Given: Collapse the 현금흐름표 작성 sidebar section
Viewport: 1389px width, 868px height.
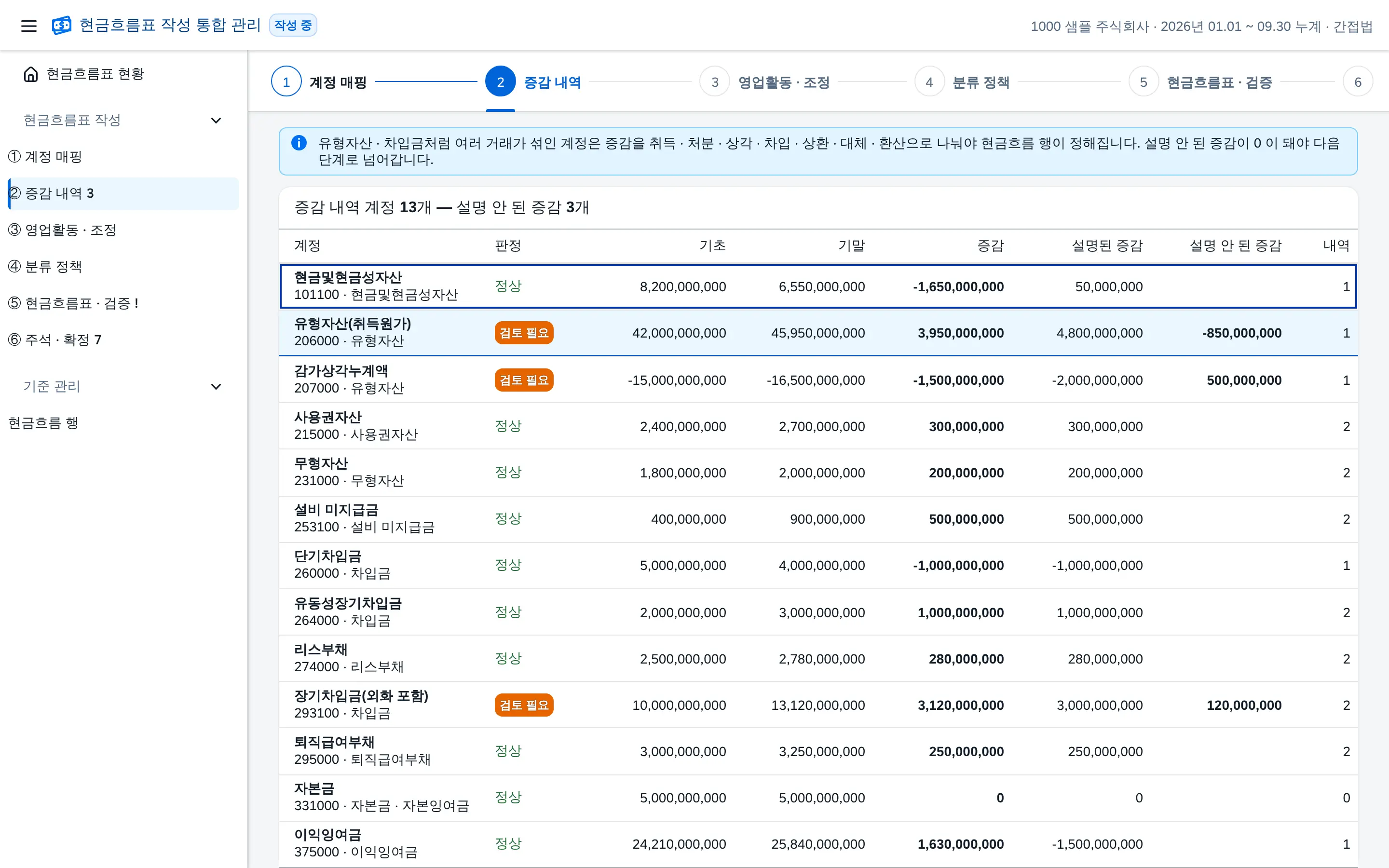Looking at the screenshot, I should (x=216, y=121).
